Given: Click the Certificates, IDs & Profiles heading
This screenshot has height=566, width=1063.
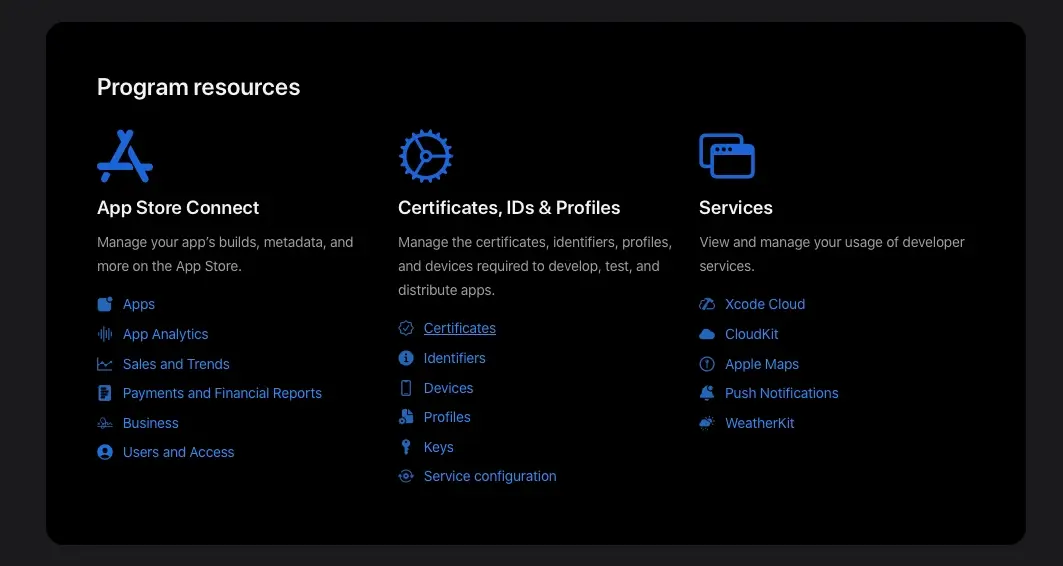Looking at the screenshot, I should click(x=509, y=207).
